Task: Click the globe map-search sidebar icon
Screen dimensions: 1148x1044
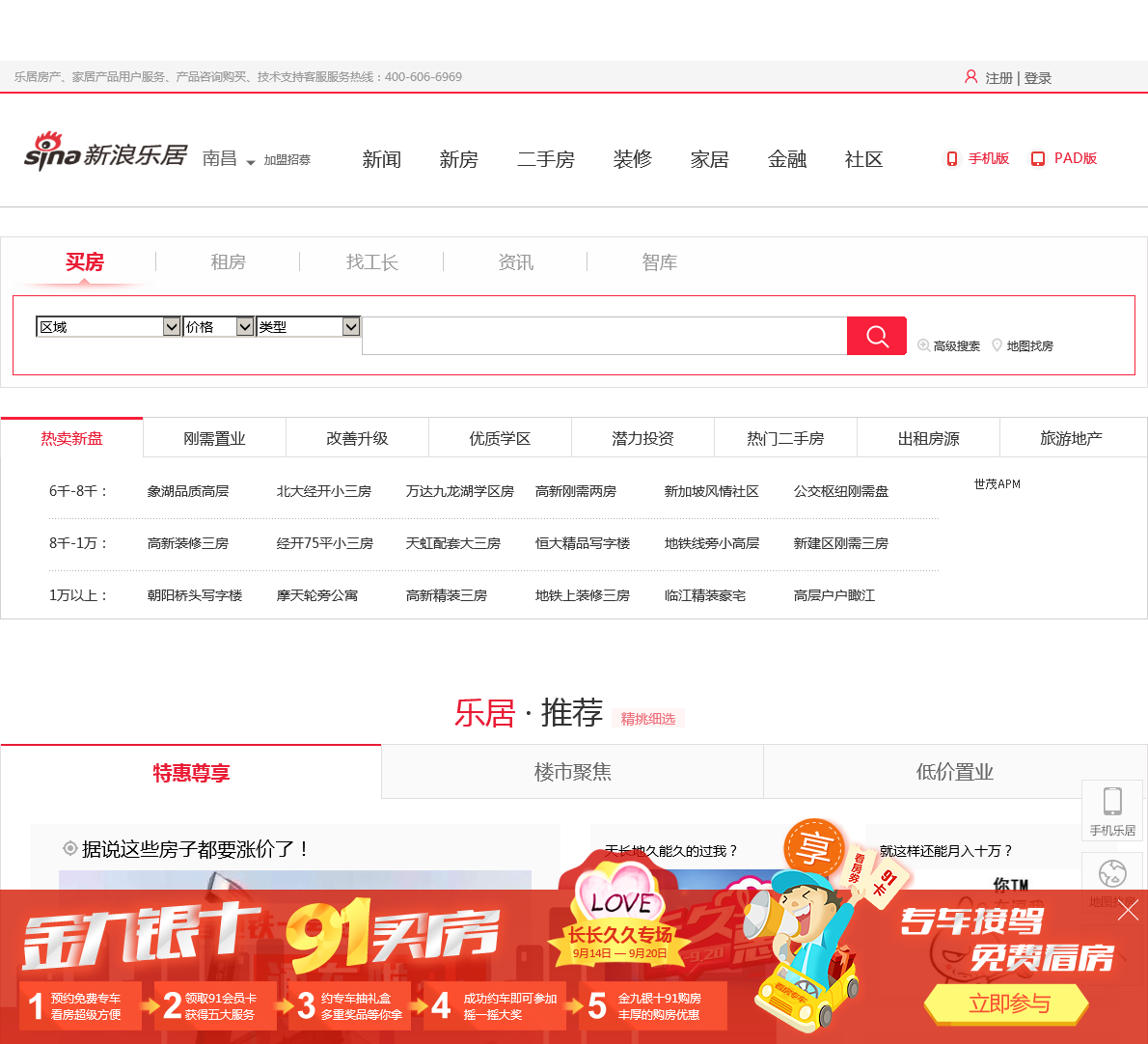Action: coord(1112,874)
